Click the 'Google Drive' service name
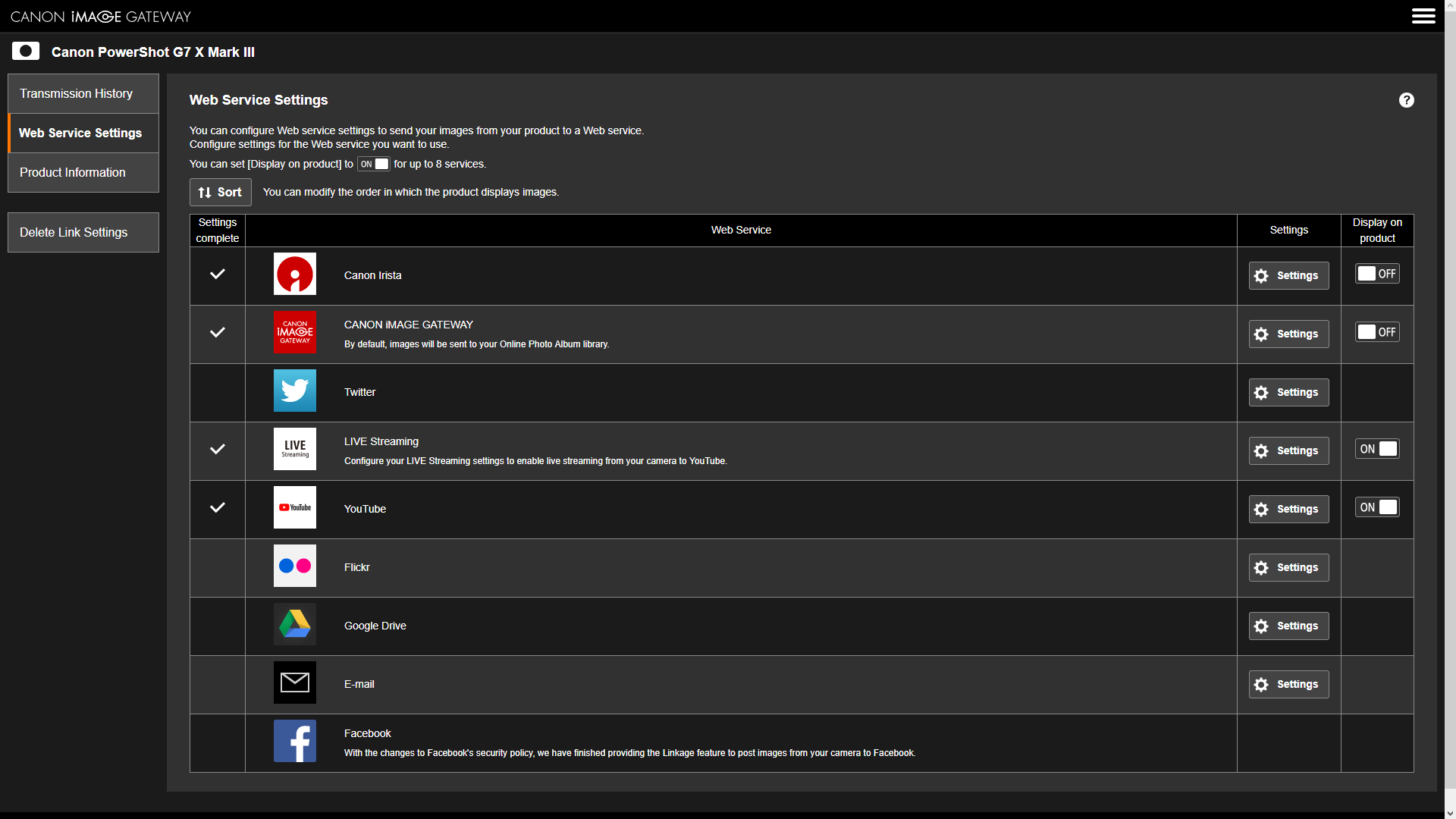 click(375, 626)
